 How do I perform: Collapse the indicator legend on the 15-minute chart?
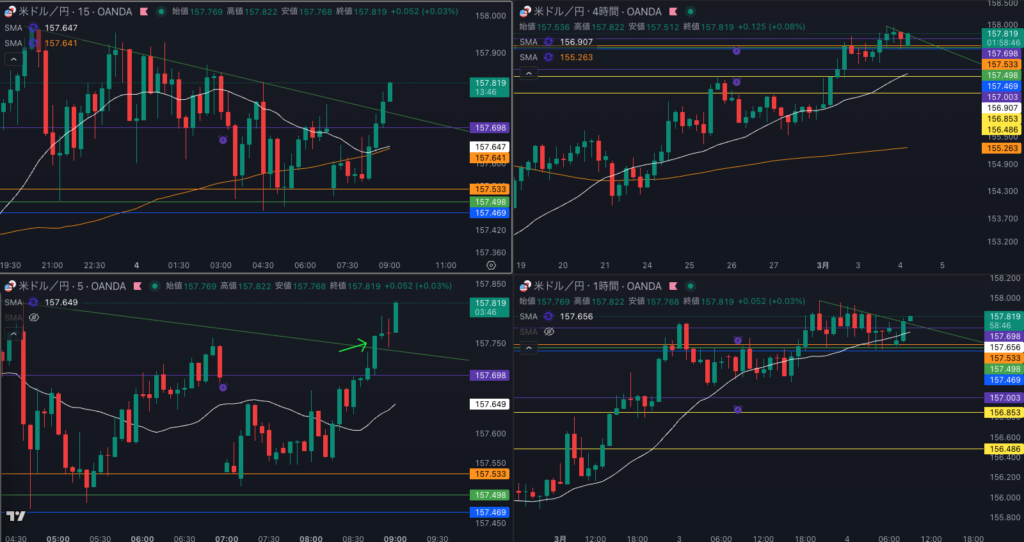(12, 59)
